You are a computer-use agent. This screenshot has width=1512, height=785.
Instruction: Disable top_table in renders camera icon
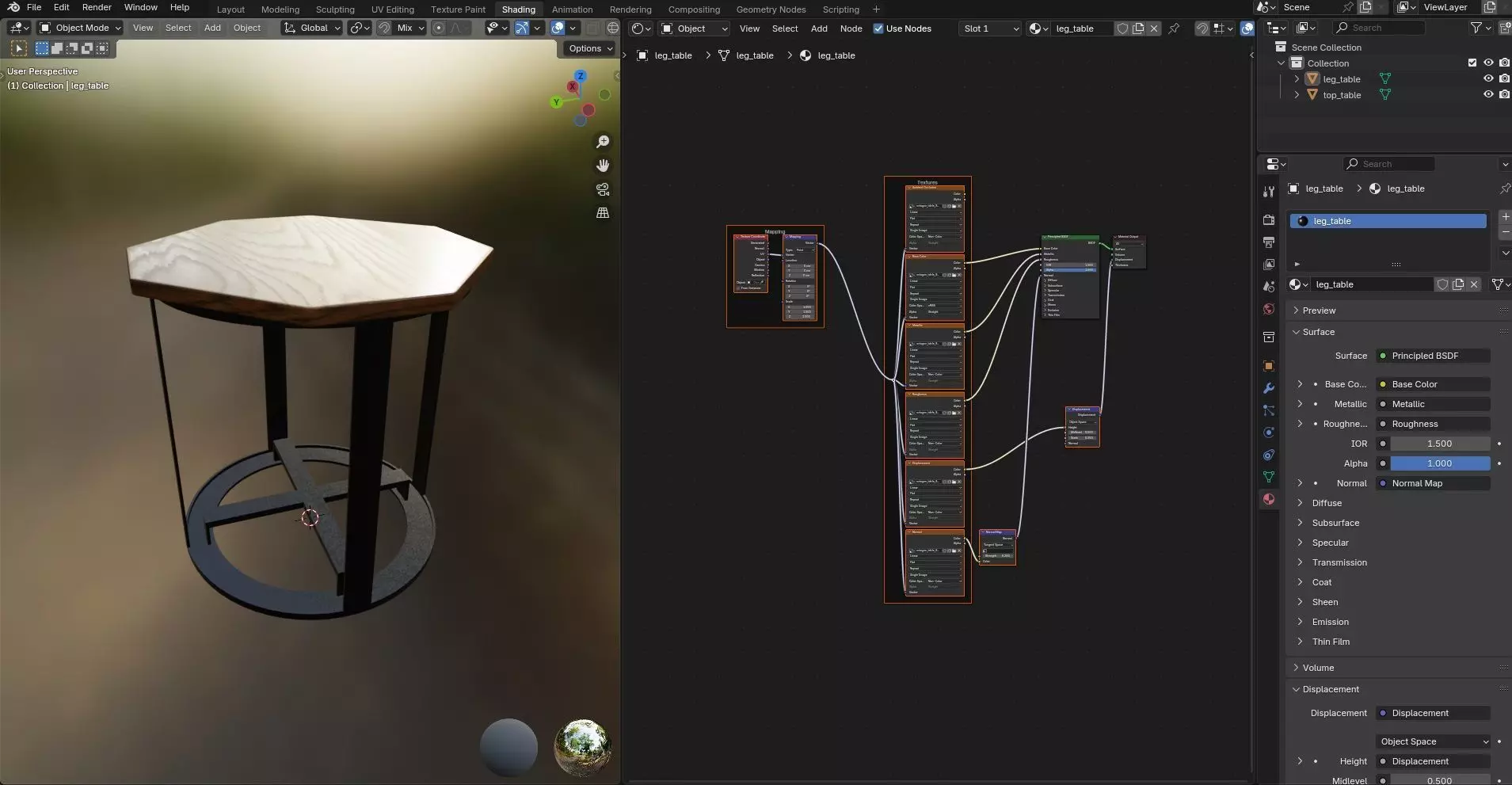(x=1504, y=94)
